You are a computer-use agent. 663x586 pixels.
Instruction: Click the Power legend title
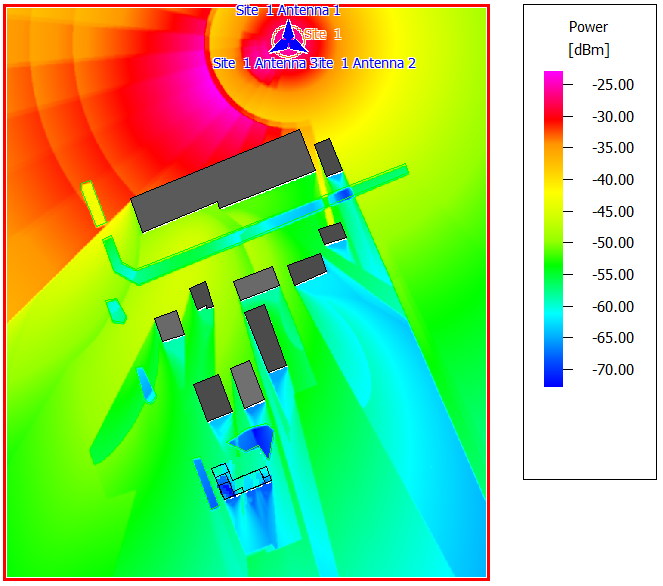pyautogui.click(x=587, y=27)
